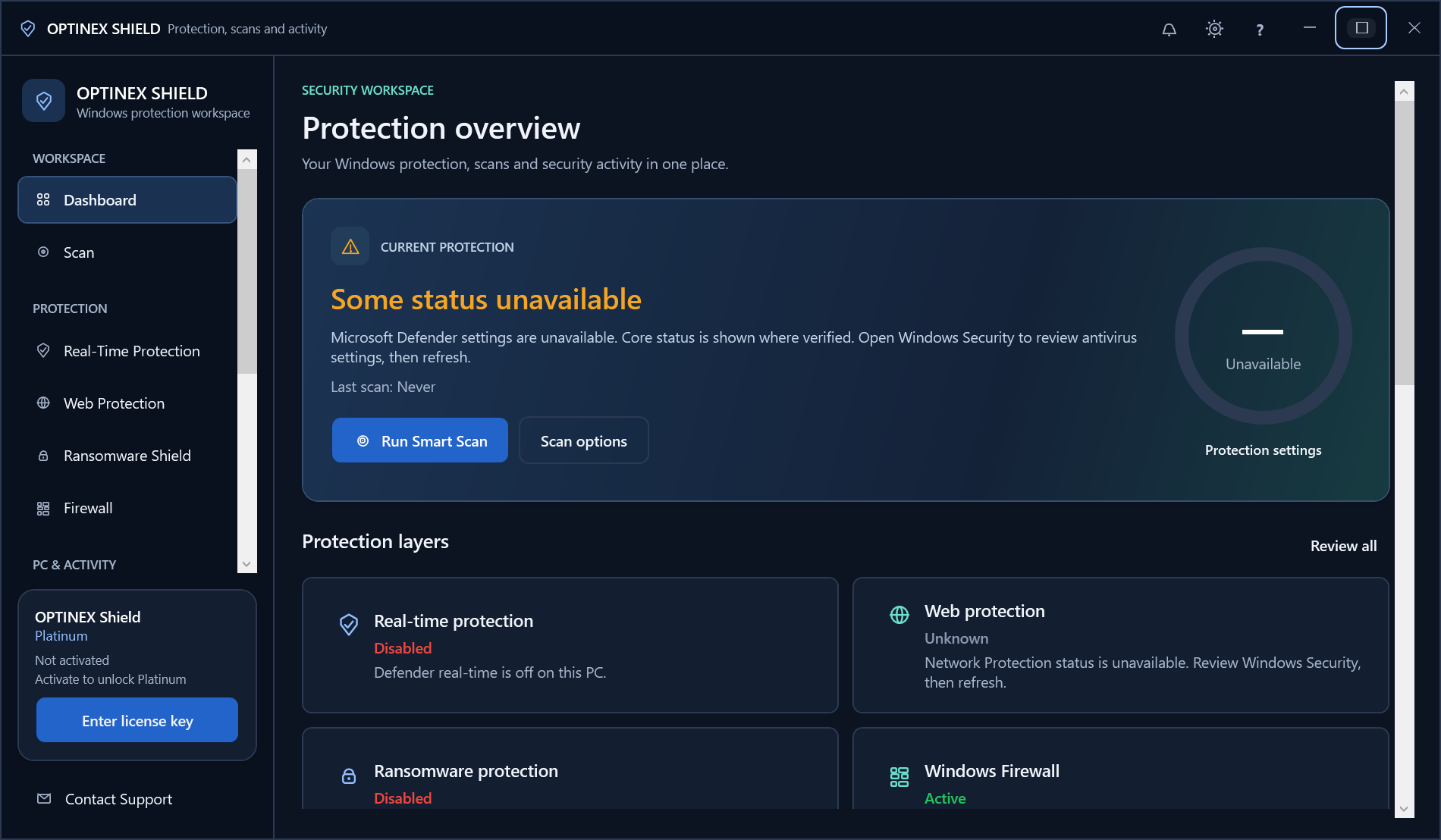Open Scan options

tap(584, 440)
